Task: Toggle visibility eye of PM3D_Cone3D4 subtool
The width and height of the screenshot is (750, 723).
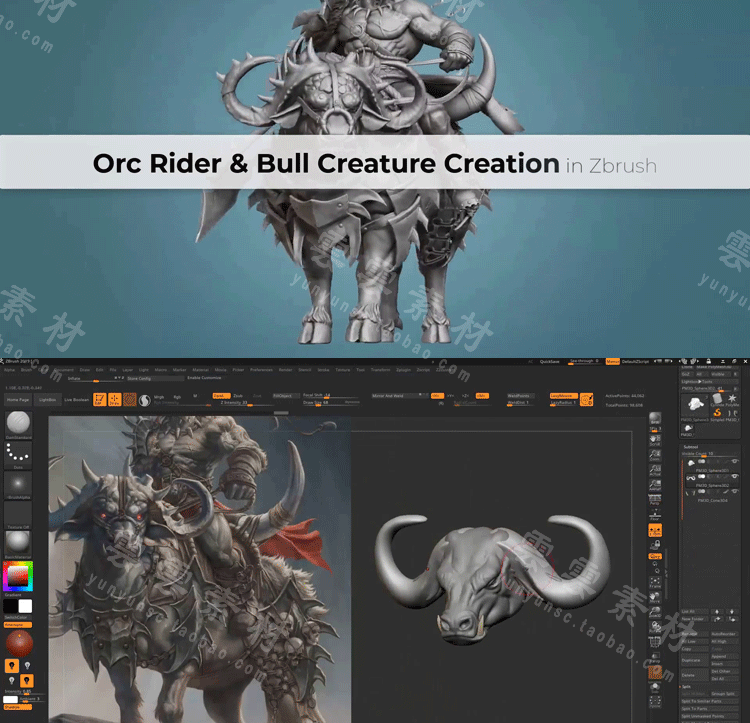Action: click(734, 491)
